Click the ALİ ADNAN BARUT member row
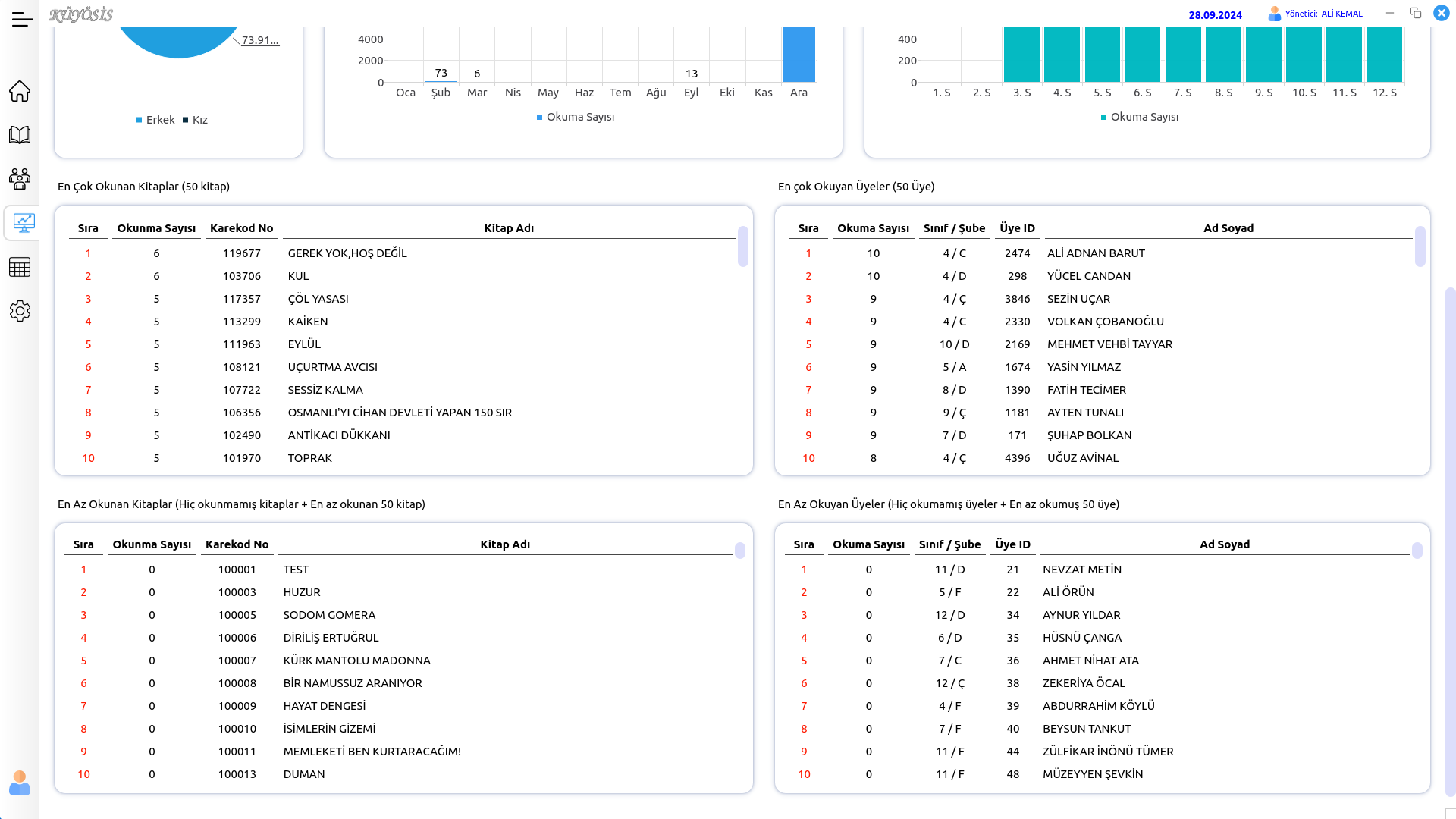Image resolution: width=1456 pixels, height=819 pixels. pyautogui.click(x=1096, y=253)
